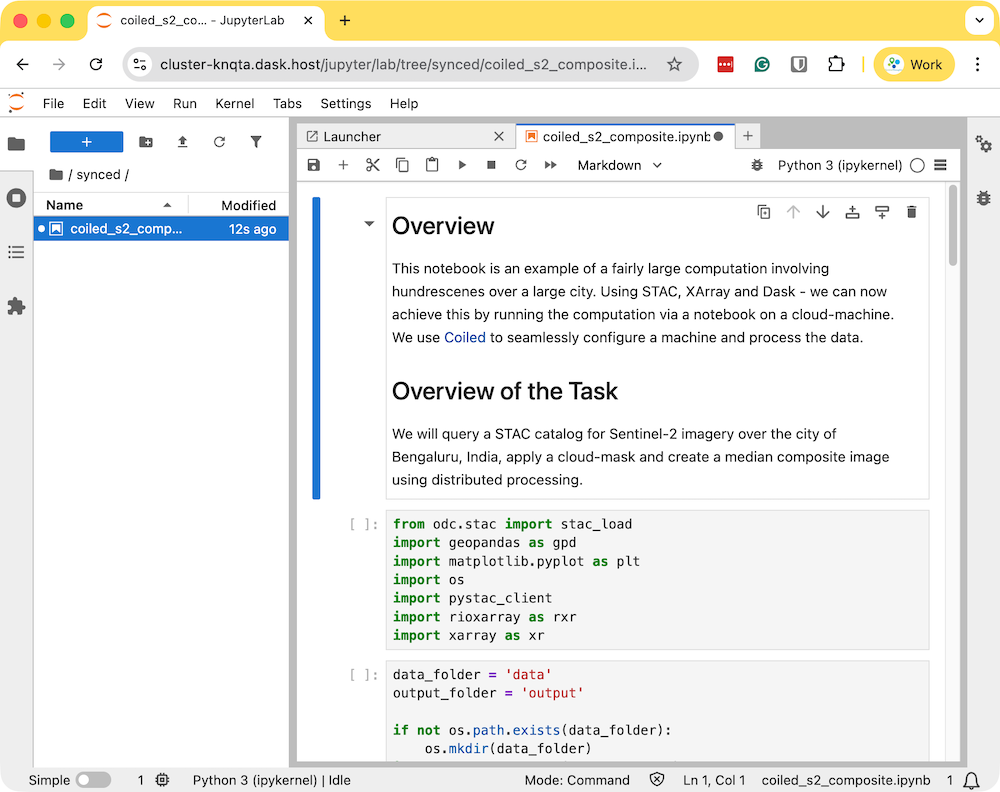The height and width of the screenshot is (792, 1000).
Task: Sort files by the Name column header
Action: tap(65, 205)
